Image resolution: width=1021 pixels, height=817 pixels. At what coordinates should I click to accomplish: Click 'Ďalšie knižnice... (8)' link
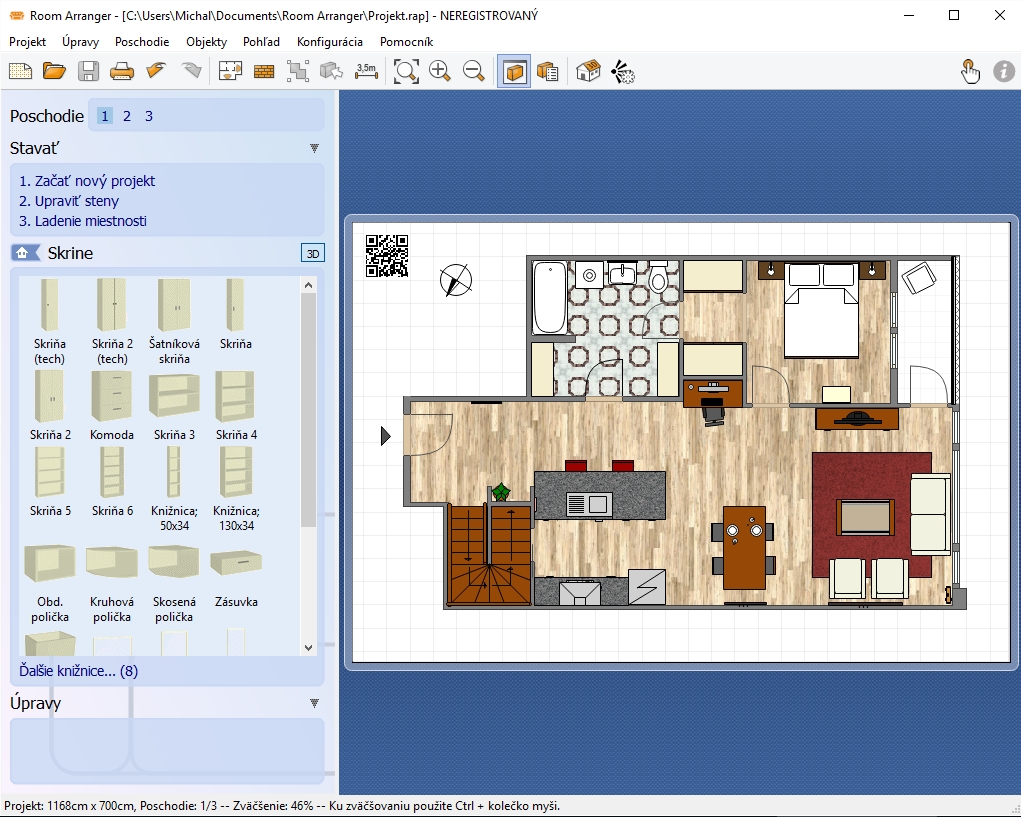[78, 671]
